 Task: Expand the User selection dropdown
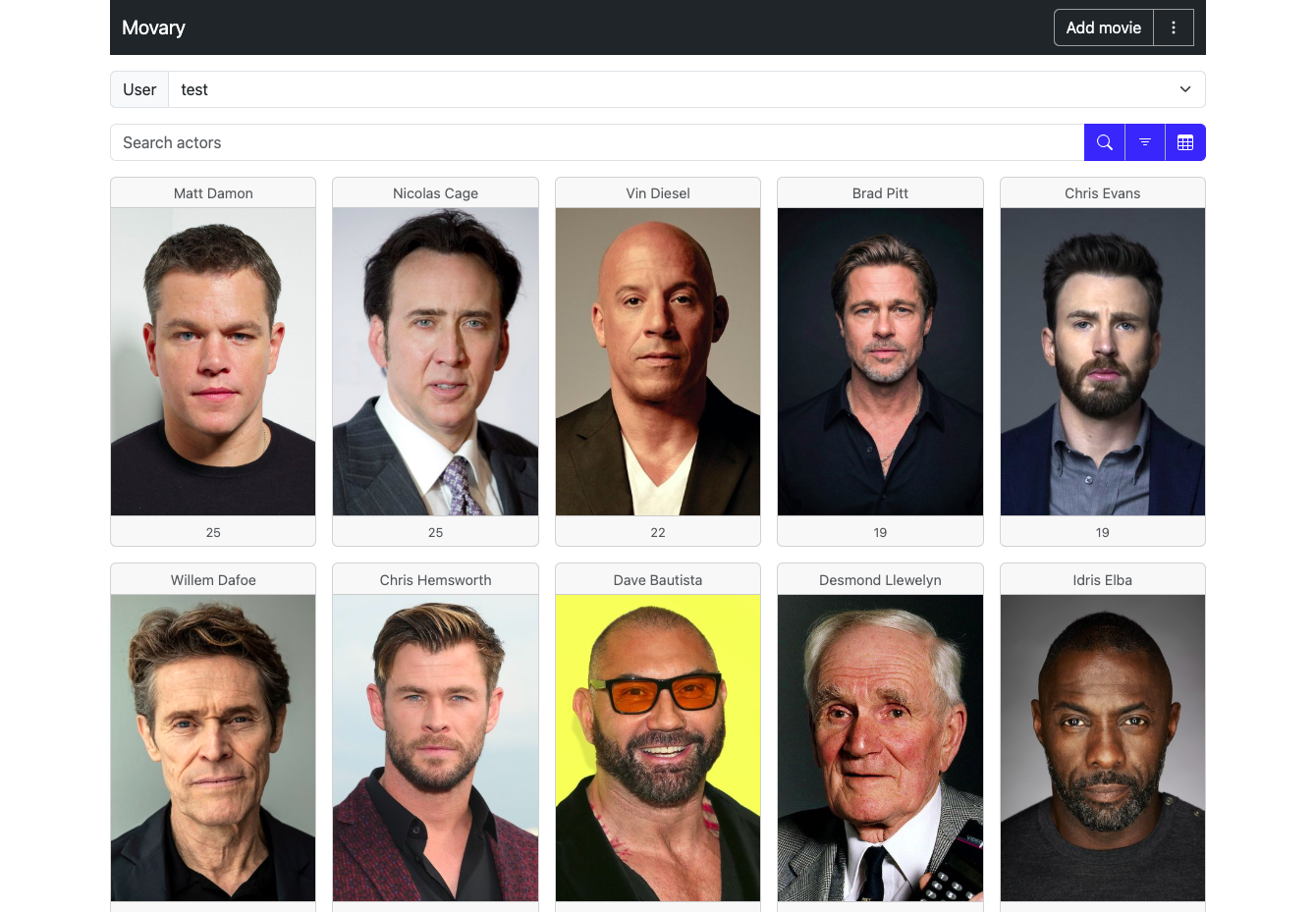[x=686, y=89]
